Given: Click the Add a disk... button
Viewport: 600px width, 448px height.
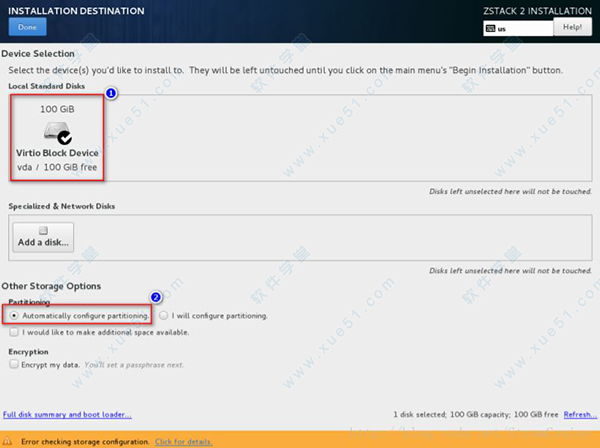Looking at the screenshot, I should 44,237.
